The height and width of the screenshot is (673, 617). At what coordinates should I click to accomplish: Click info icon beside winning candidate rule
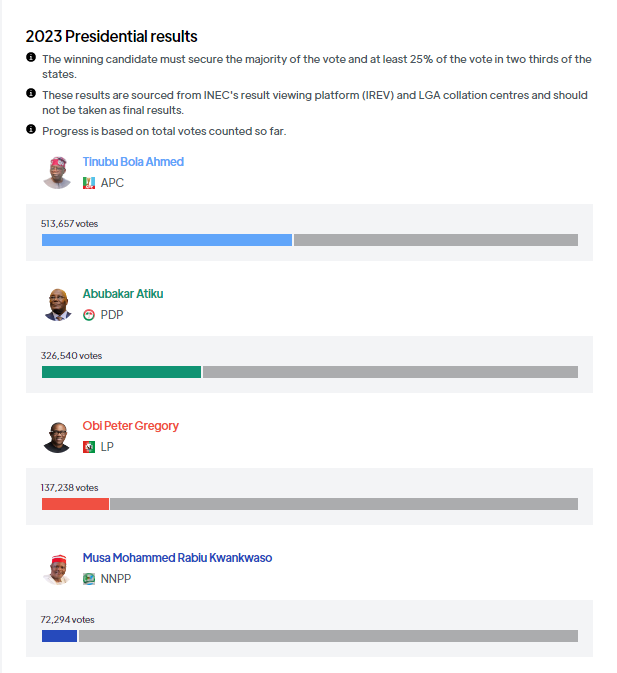(x=31, y=59)
